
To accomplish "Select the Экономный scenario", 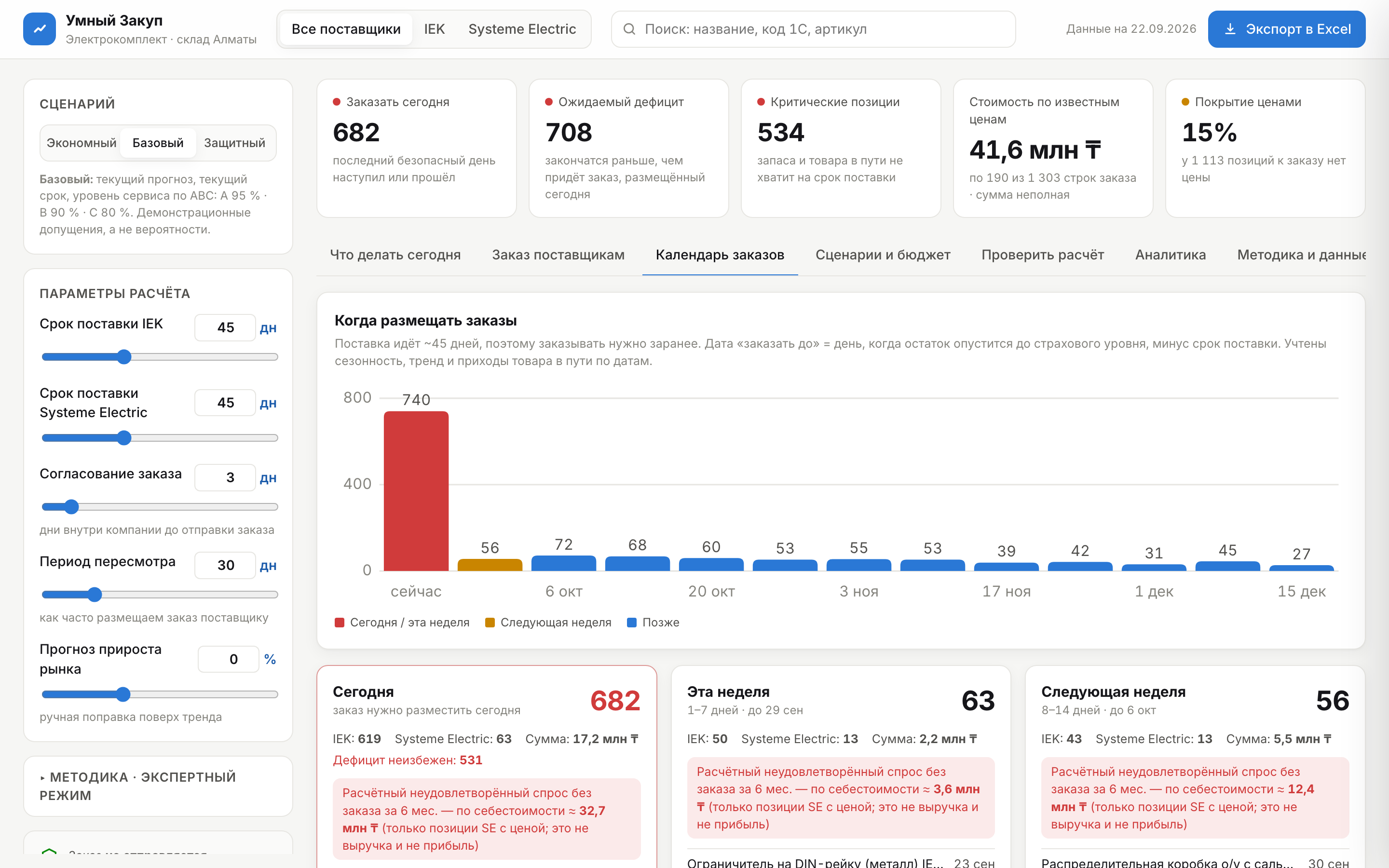I will click(x=81, y=143).
